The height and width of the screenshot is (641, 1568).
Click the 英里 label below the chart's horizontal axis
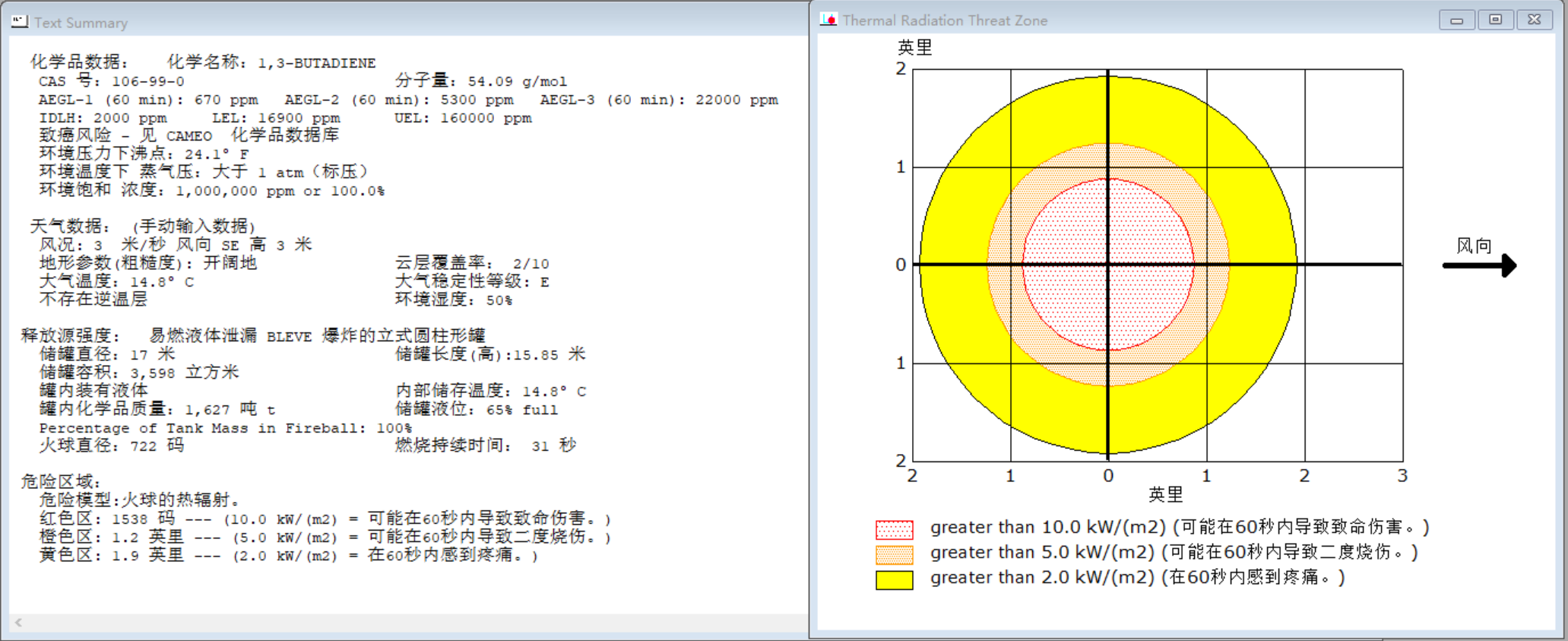[1165, 495]
